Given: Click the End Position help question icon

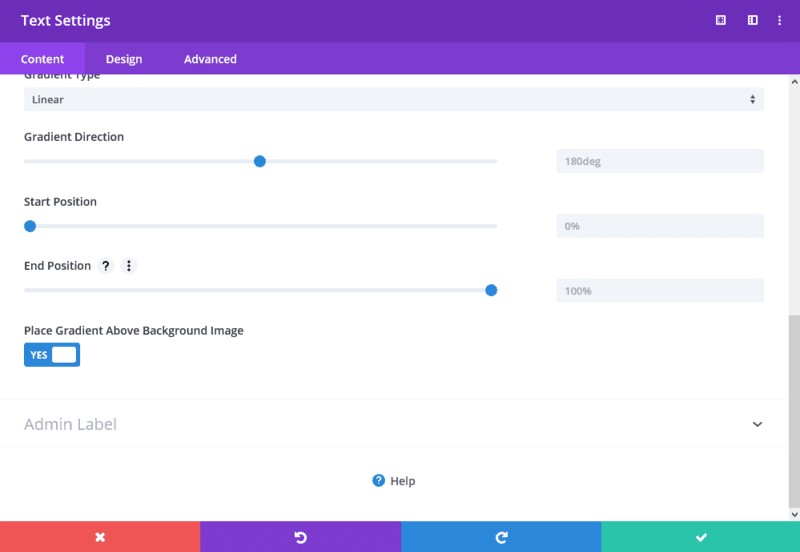Looking at the screenshot, I should click(x=106, y=266).
